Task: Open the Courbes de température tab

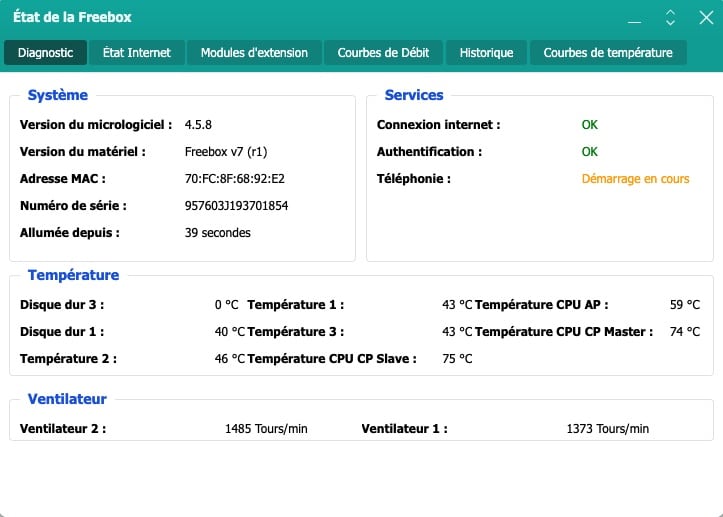Action: 608,53
